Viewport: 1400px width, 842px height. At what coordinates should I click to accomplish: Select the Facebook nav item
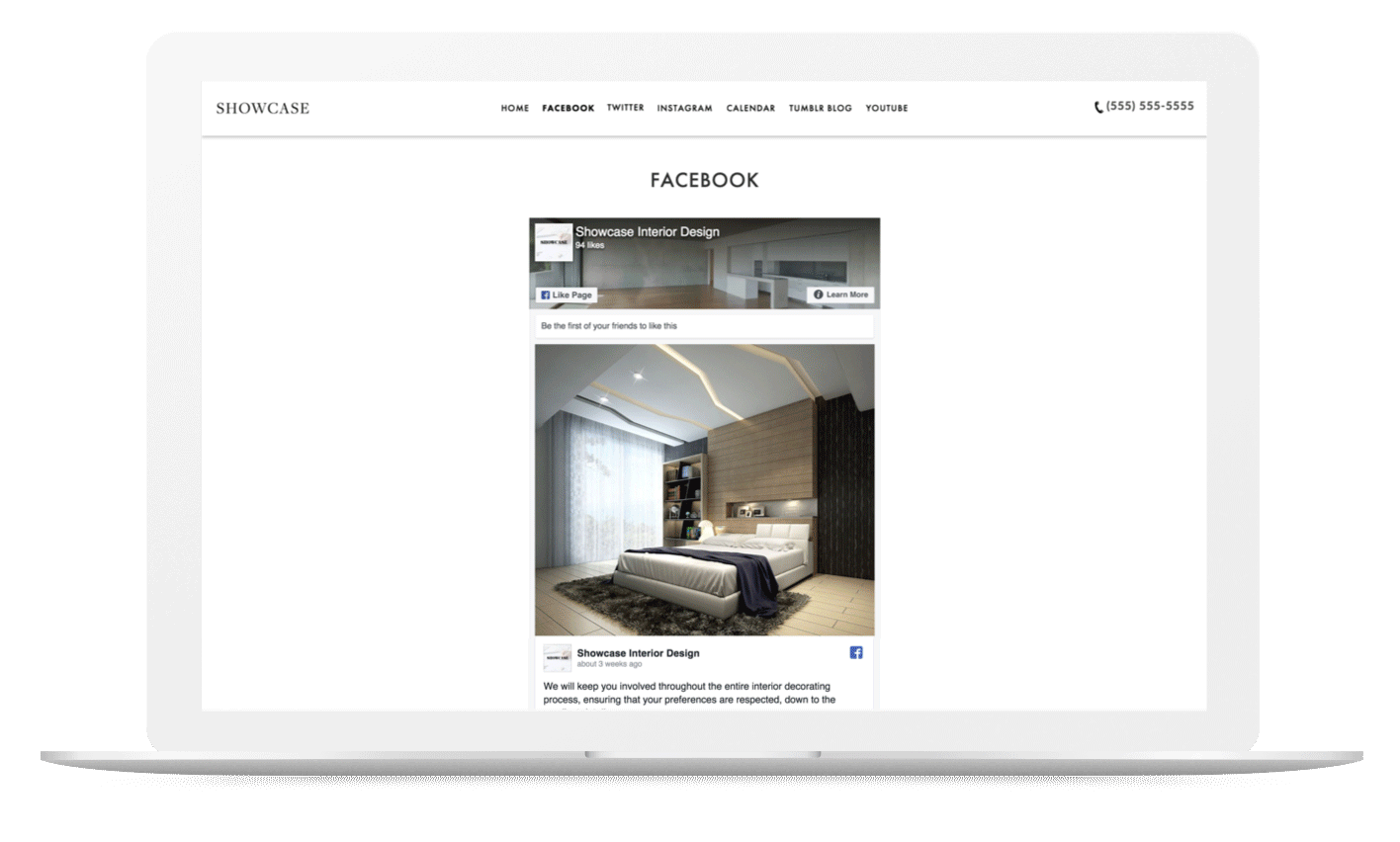coord(569,109)
